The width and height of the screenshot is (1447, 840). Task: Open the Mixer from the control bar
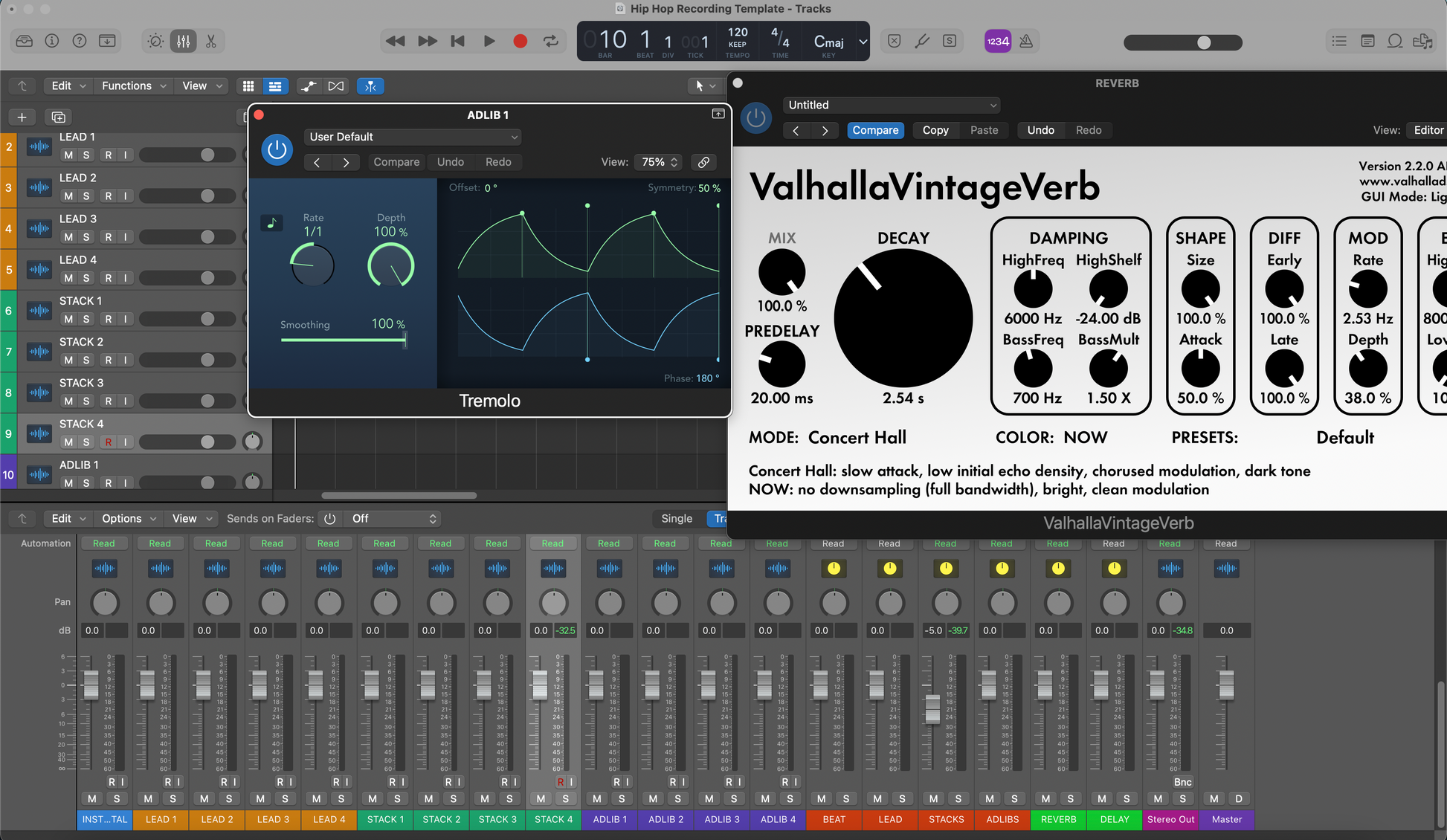click(183, 42)
